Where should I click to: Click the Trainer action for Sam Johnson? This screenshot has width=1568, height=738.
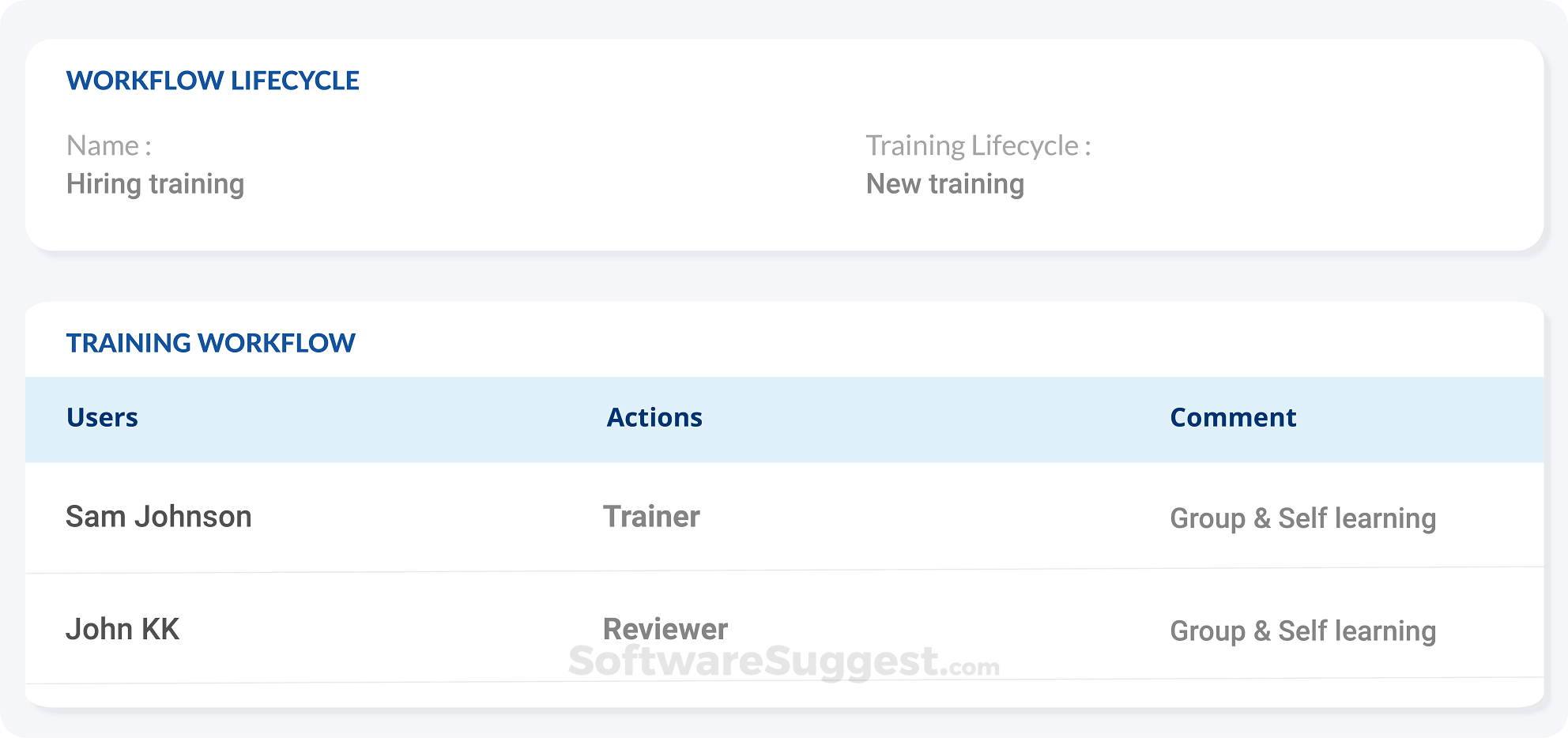click(x=650, y=516)
